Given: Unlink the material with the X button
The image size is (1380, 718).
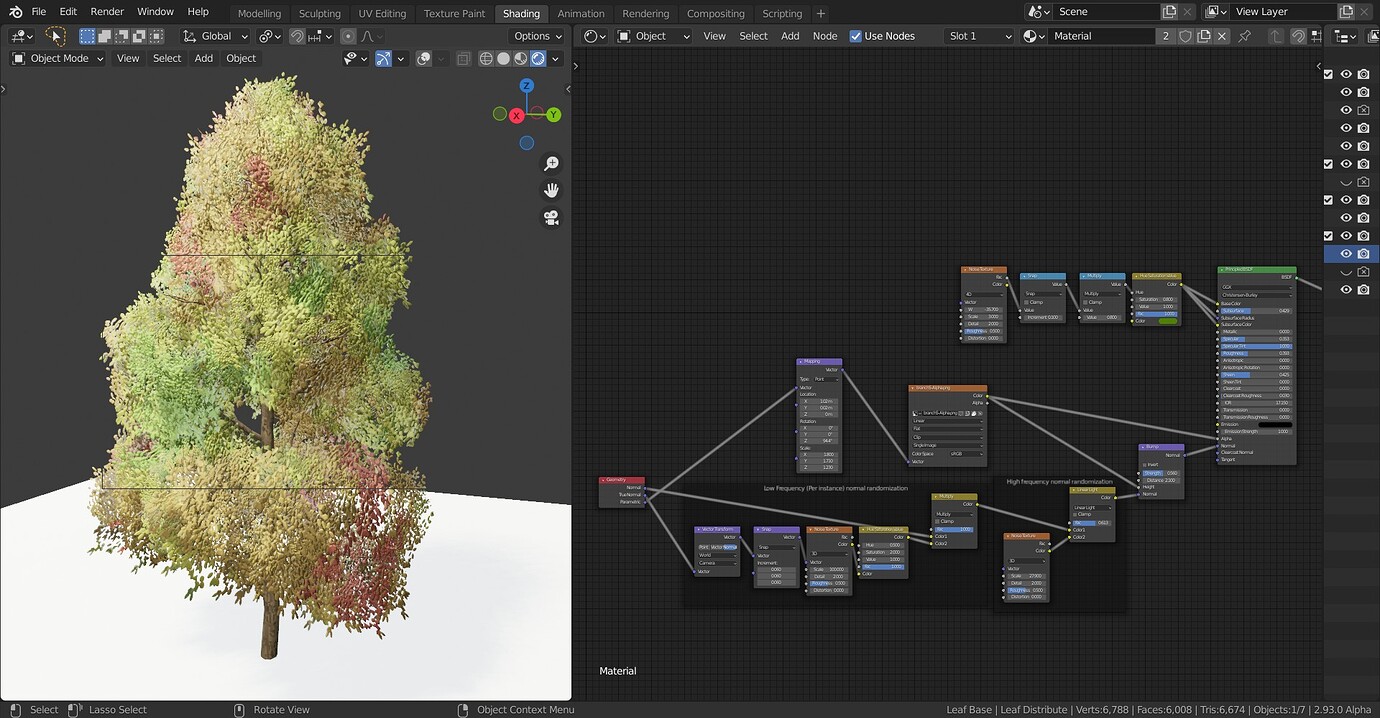Looking at the screenshot, I should (x=1224, y=36).
